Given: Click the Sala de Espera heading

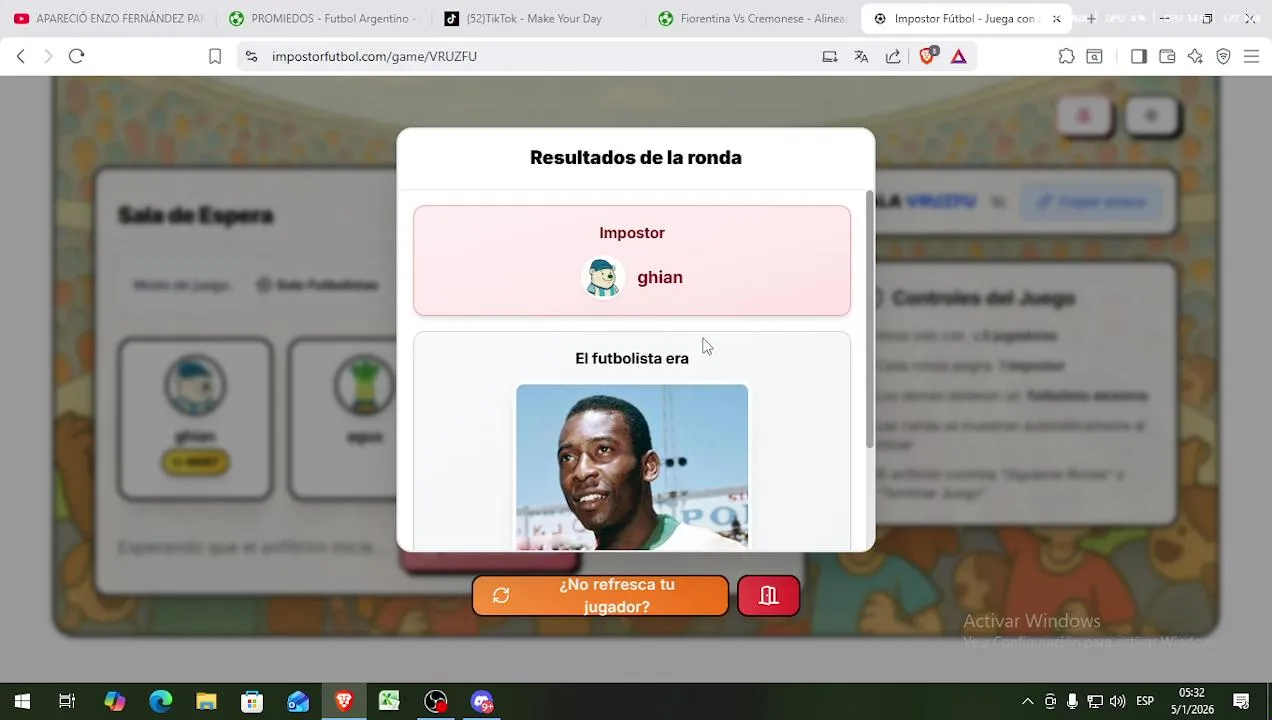Looking at the screenshot, I should [196, 216].
